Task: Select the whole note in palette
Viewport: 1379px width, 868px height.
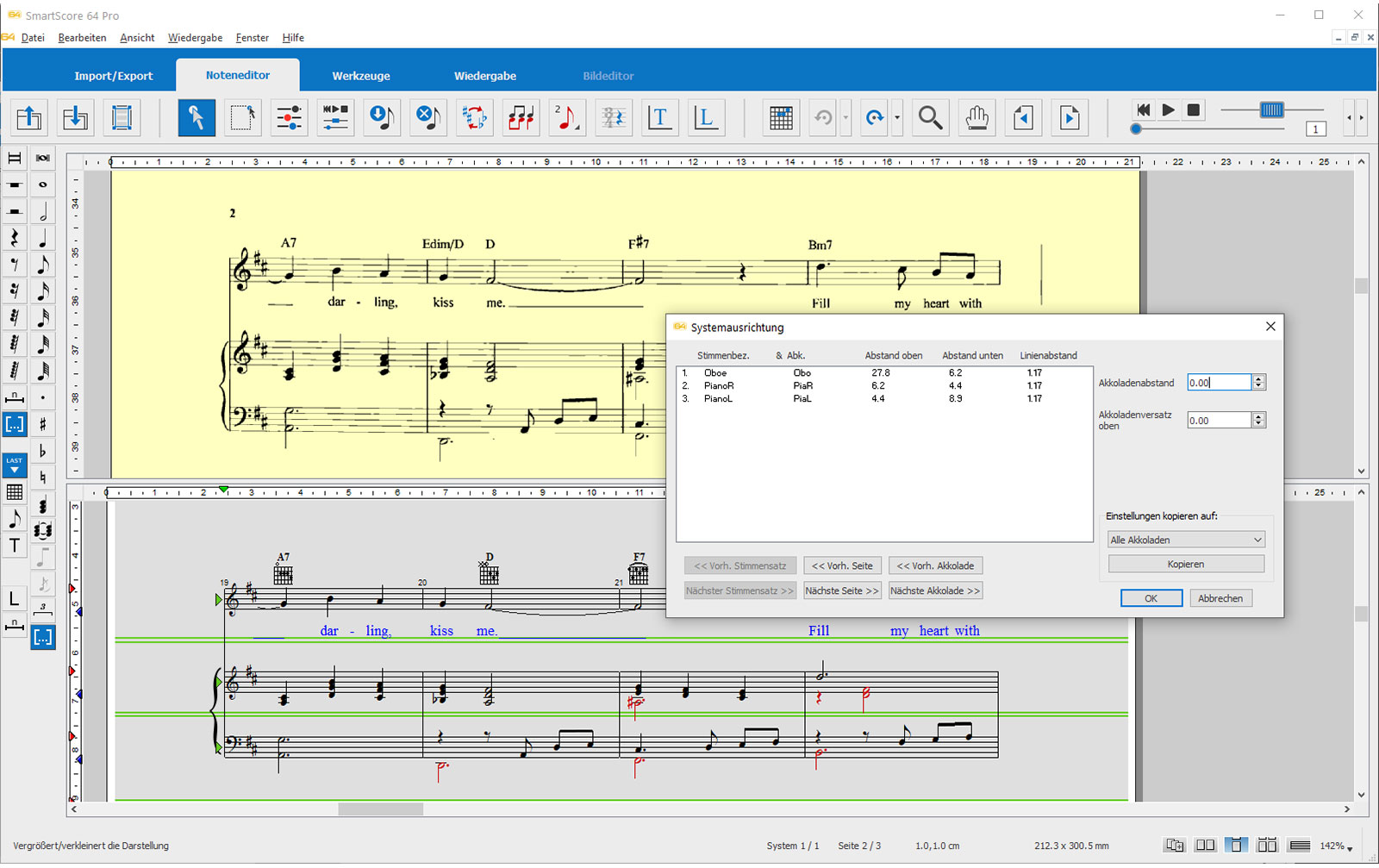Action: click(x=43, y=184)
